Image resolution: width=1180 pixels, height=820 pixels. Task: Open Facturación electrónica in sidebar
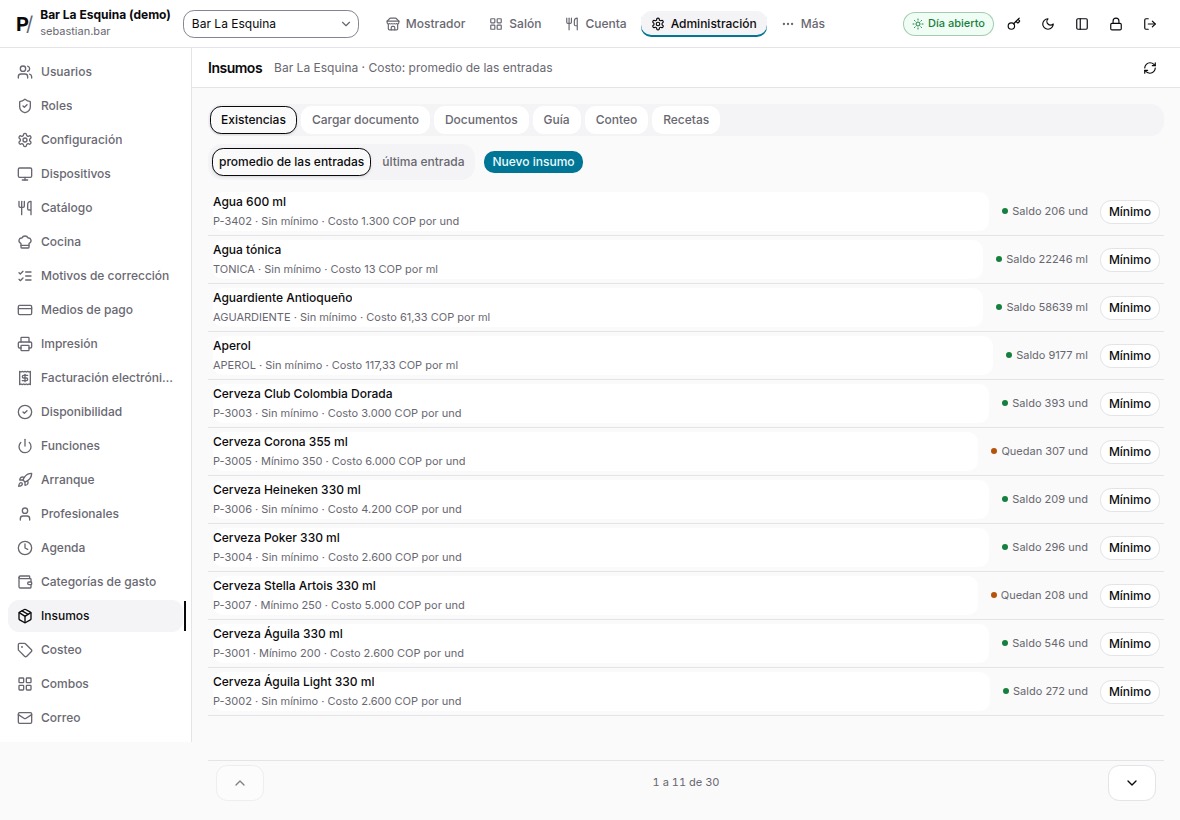coord(96,378)
